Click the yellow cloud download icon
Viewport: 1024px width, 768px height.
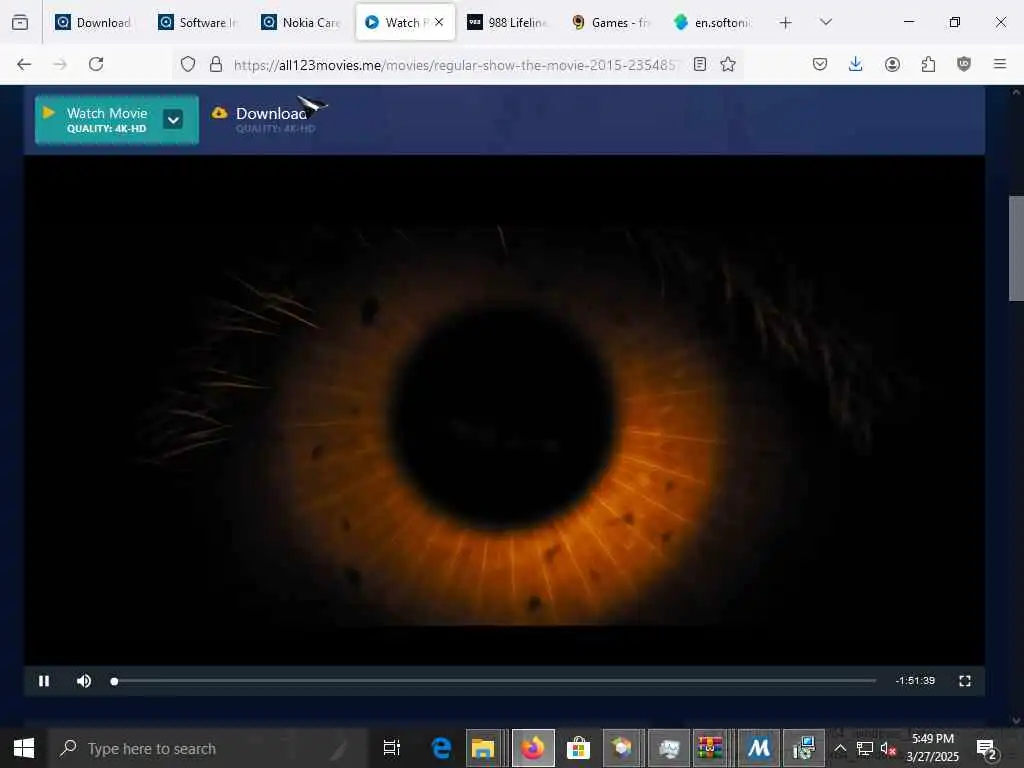[x=219, y=113]
